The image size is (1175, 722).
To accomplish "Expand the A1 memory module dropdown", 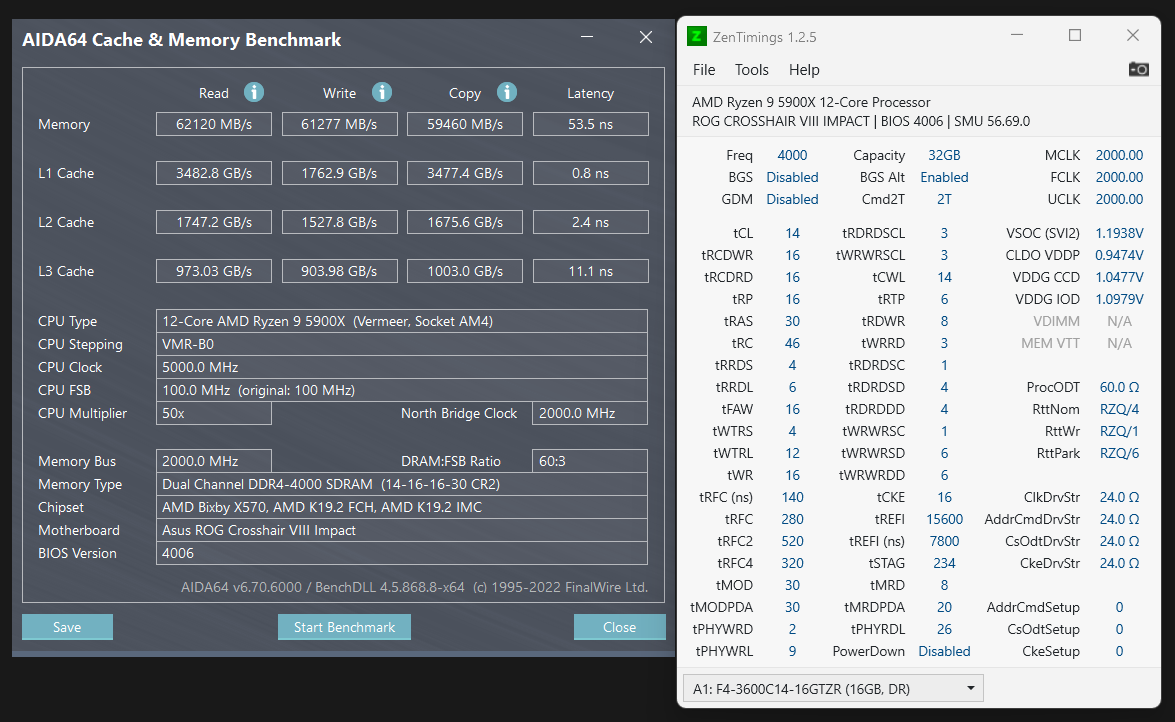I will [833, 688].
